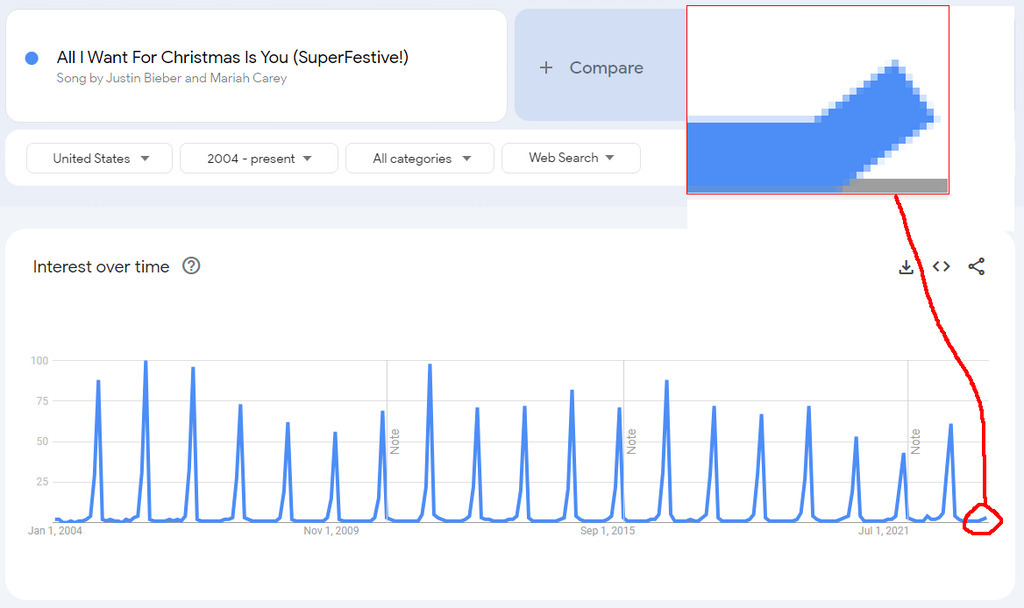Click the "Nov 1, 2009" axis date
The width and height of the screenshot is (1024, 608).
pos(331,531)
